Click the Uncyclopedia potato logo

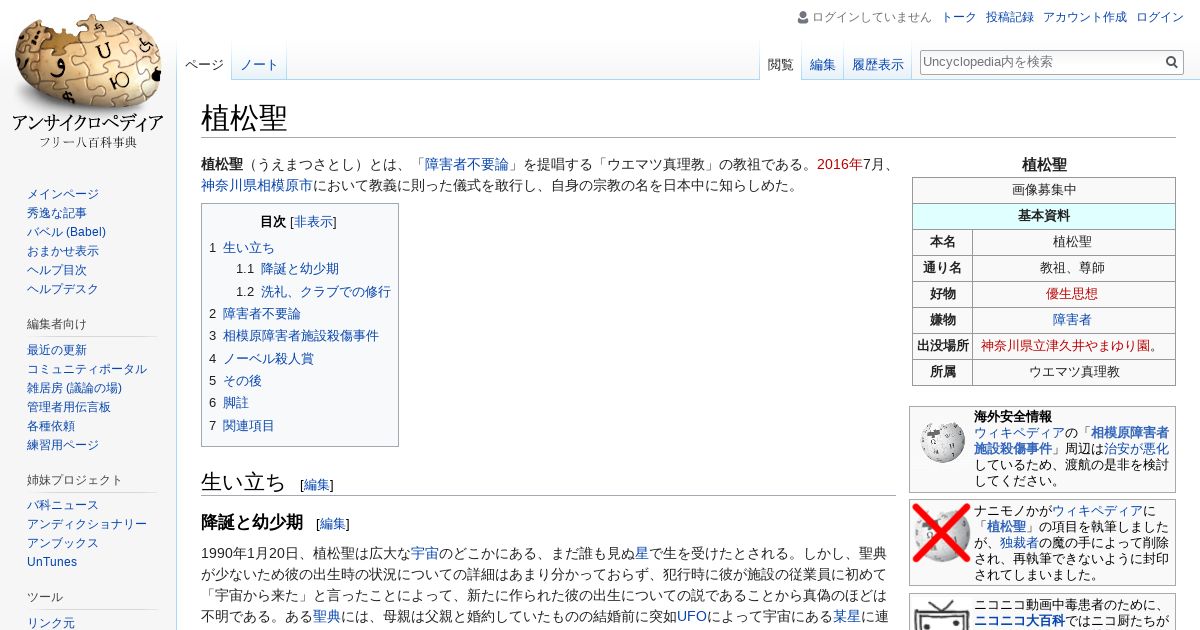pos(88,62)
